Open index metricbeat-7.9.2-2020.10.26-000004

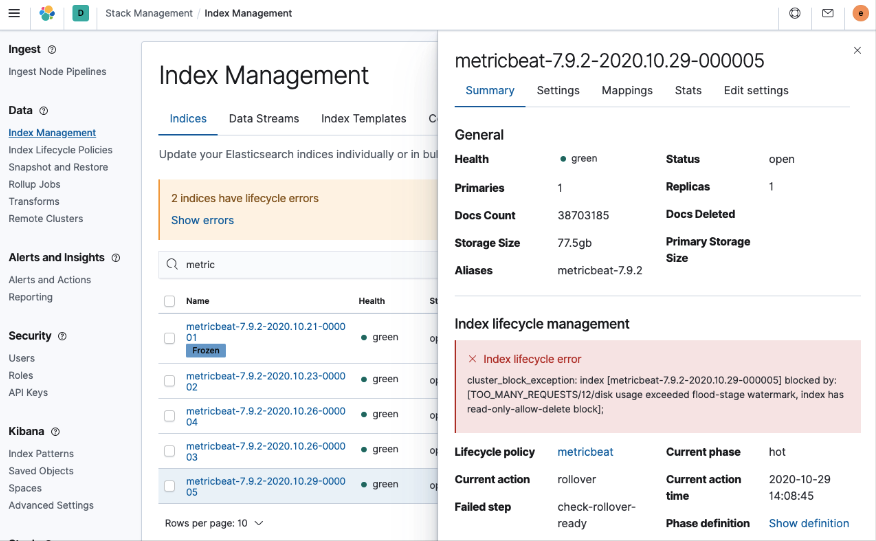[265, 417]
